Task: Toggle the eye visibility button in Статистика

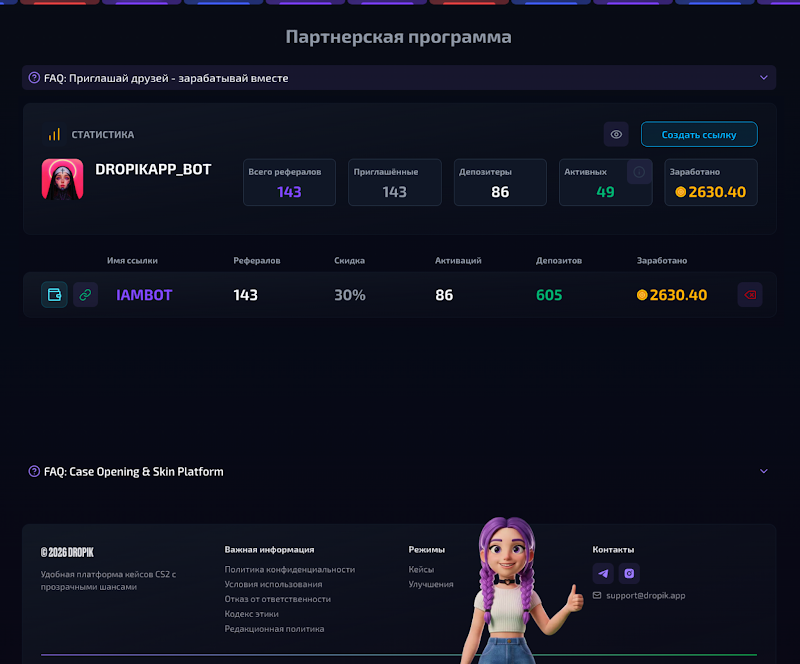Action: (616, 134)
